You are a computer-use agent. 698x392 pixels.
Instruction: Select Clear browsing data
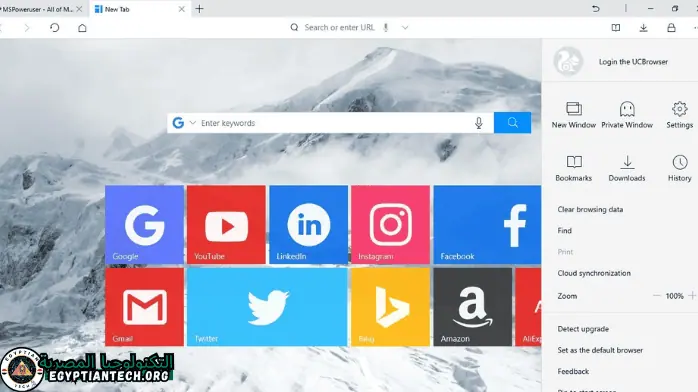click(590, 209)
